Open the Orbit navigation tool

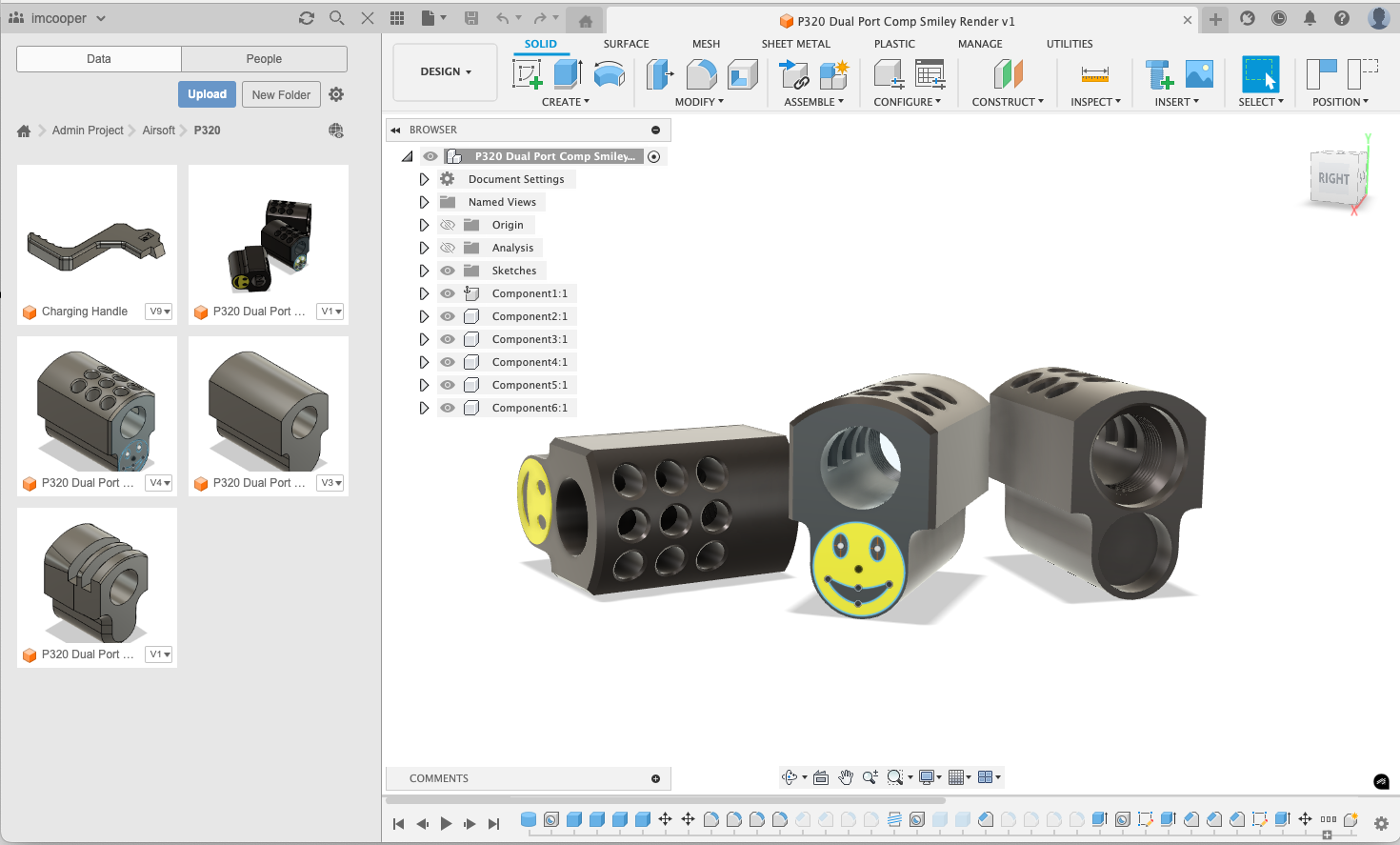[790, 777]
